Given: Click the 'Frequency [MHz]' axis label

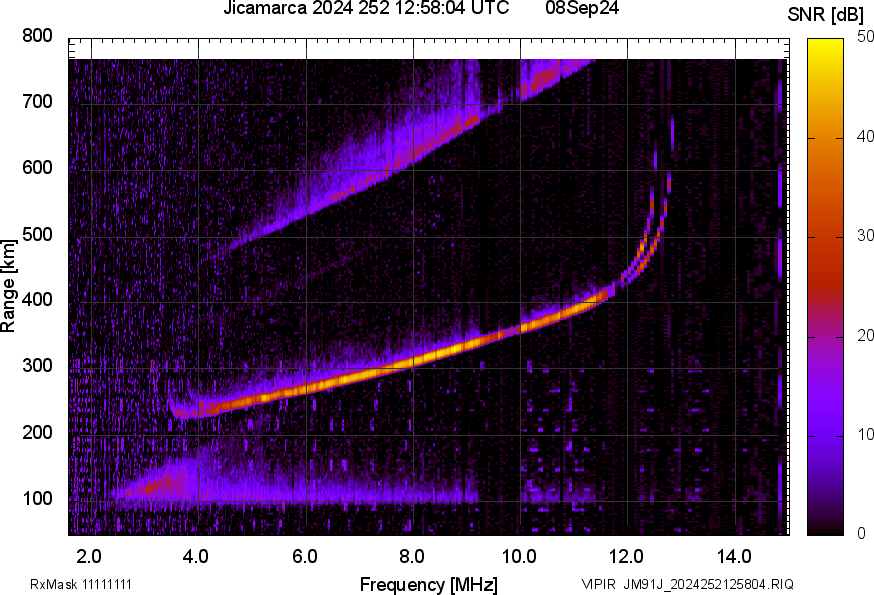Looking at the screenshot, I should [x=429, y=584].
